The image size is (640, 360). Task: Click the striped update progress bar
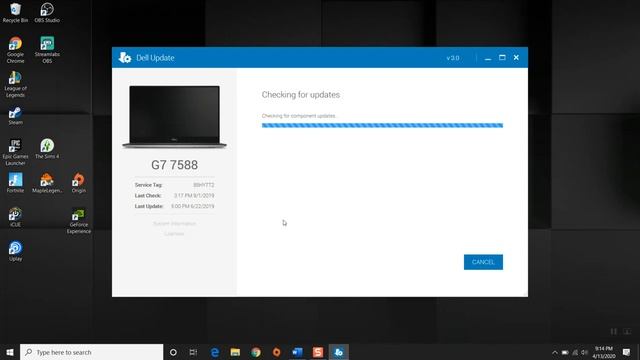(x=382, y=125)
